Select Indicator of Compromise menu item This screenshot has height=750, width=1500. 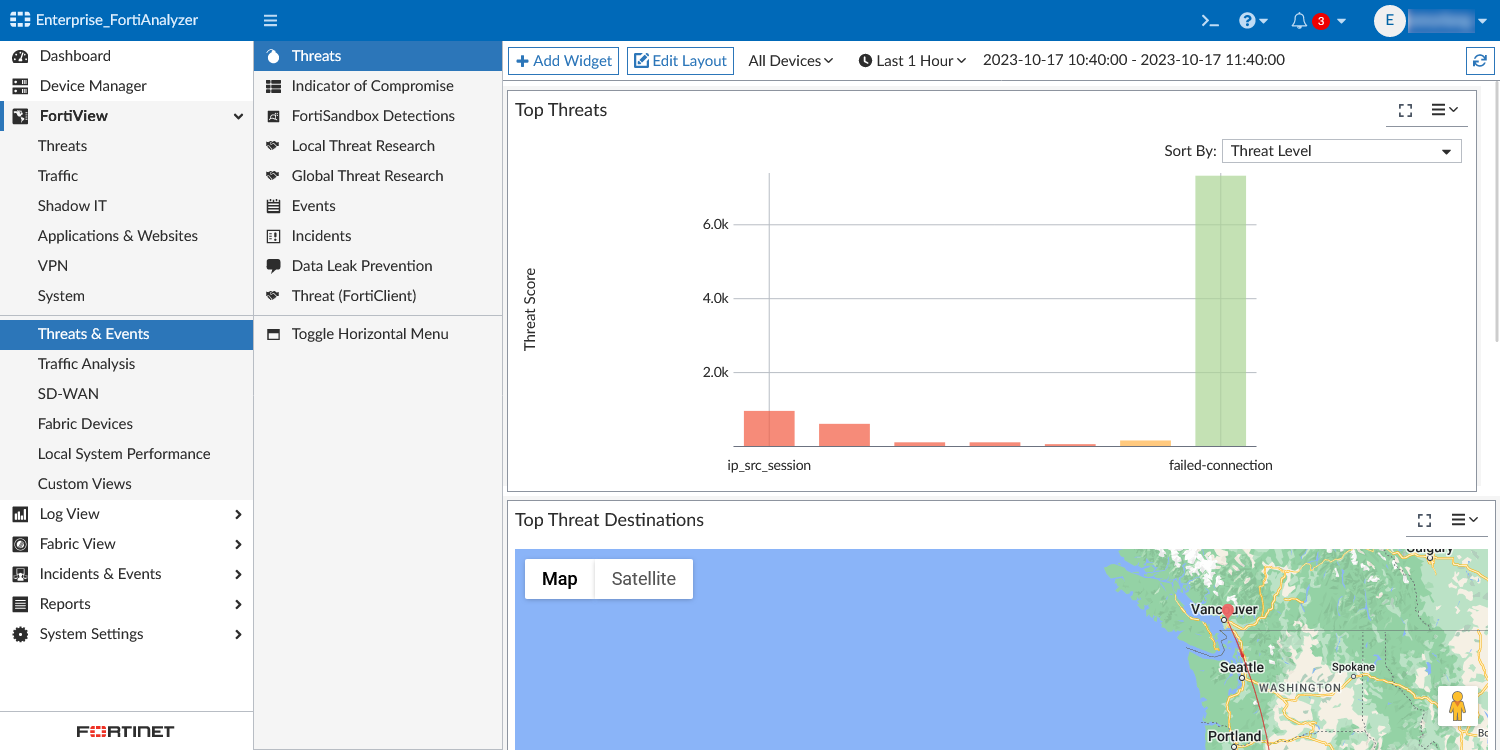pos(378,86)
